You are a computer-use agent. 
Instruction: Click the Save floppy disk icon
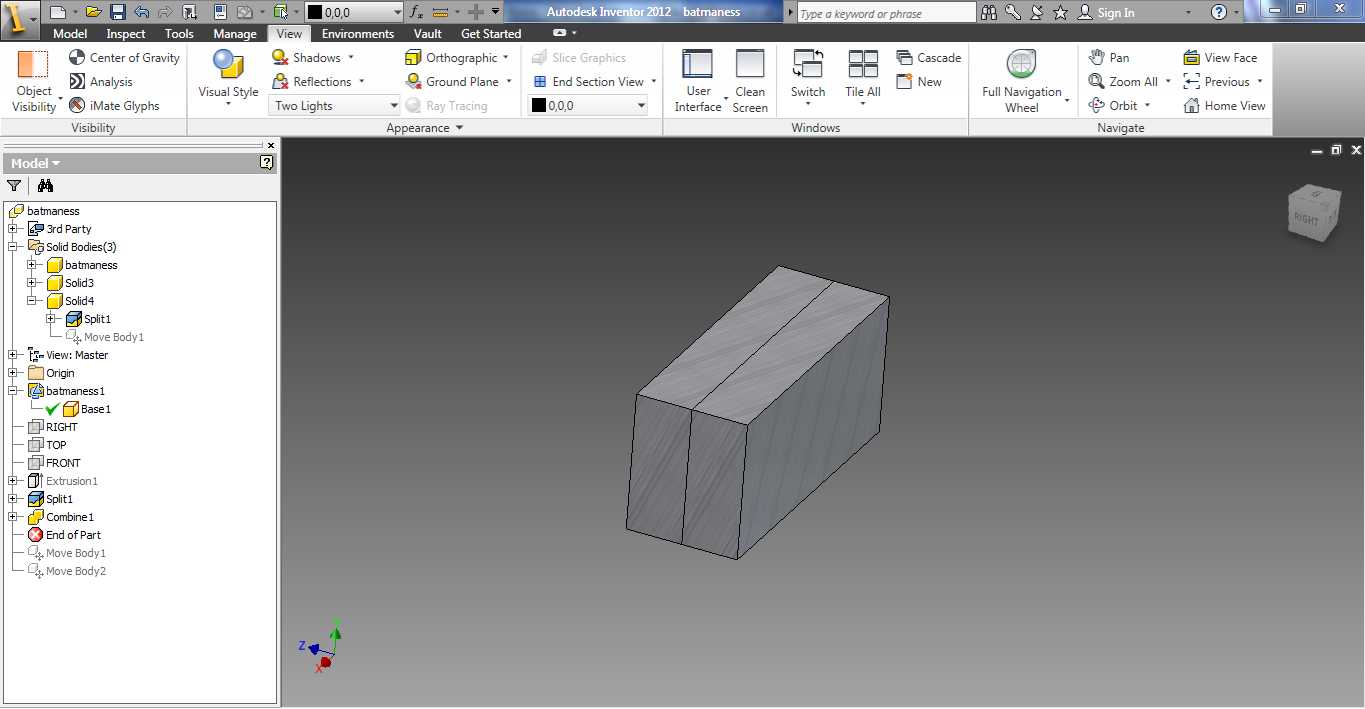(x=117, y=12)
